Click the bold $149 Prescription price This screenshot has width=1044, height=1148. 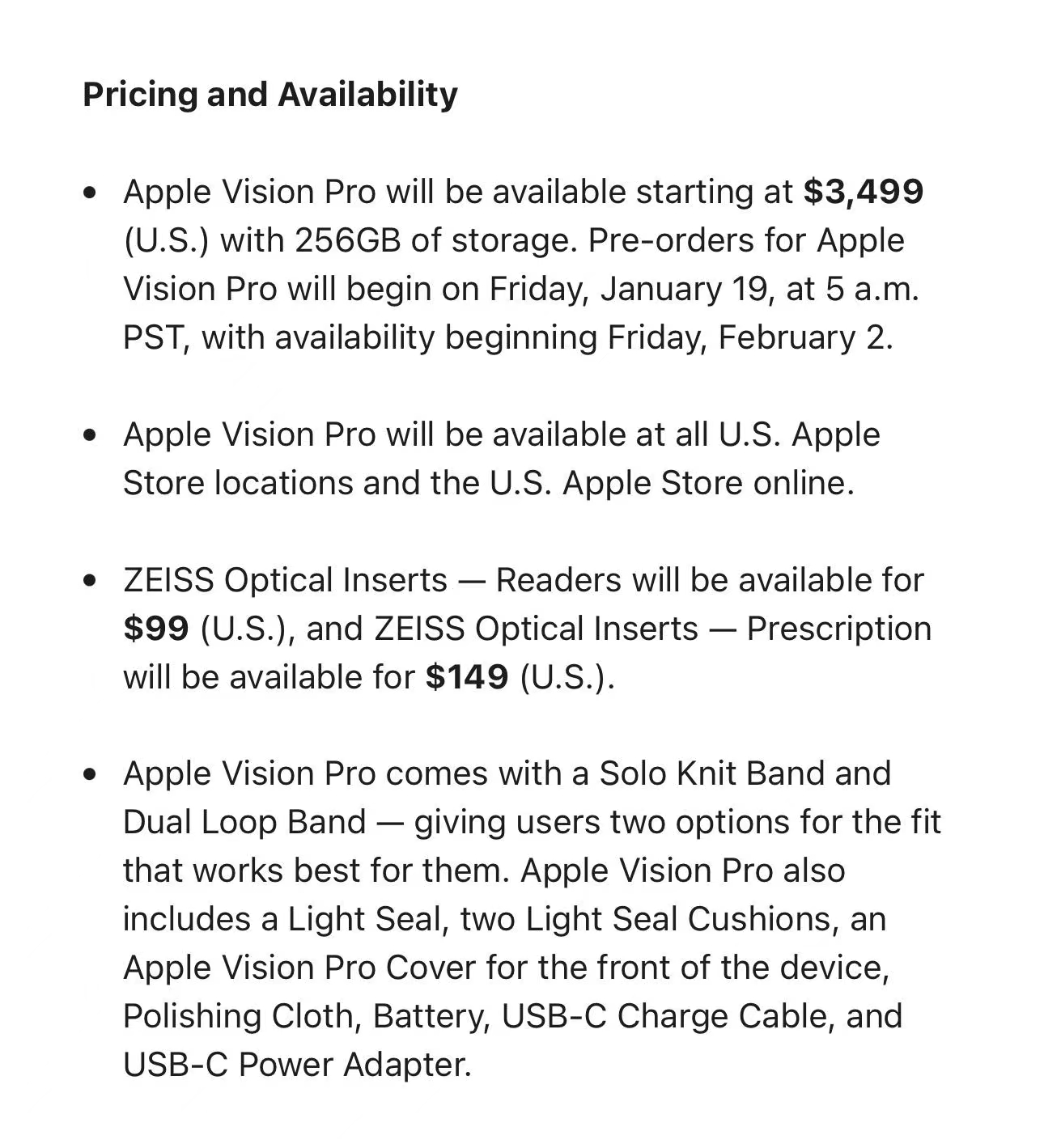pyautogui.click(x=467, y=677)
